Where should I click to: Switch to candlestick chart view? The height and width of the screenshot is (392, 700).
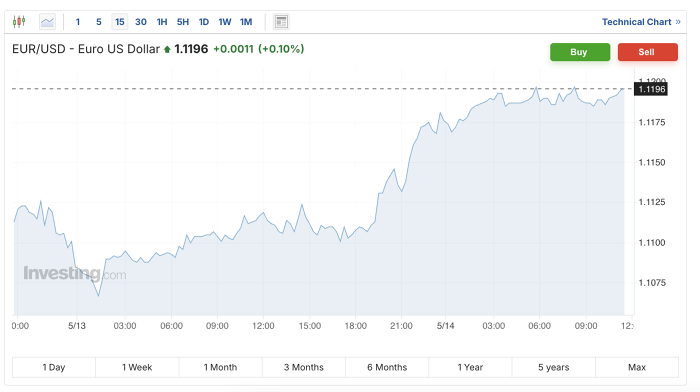19,21
